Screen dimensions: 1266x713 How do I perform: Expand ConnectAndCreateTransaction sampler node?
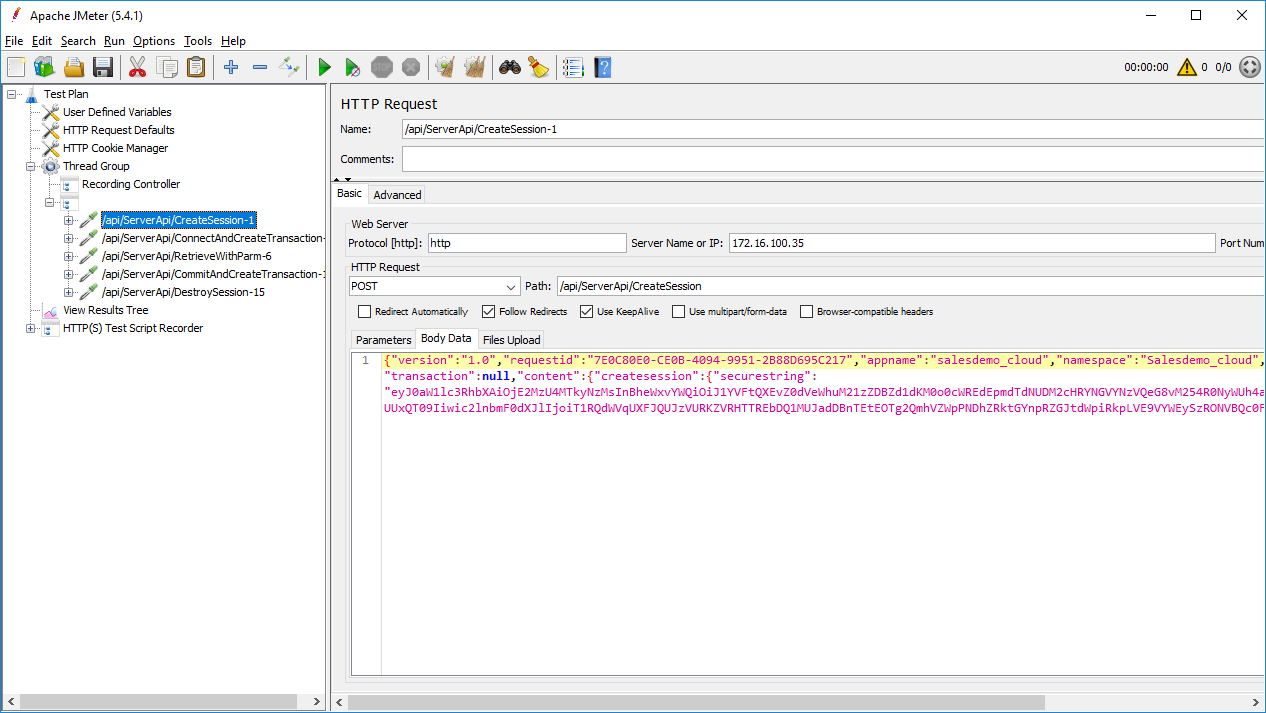[69, 238]
